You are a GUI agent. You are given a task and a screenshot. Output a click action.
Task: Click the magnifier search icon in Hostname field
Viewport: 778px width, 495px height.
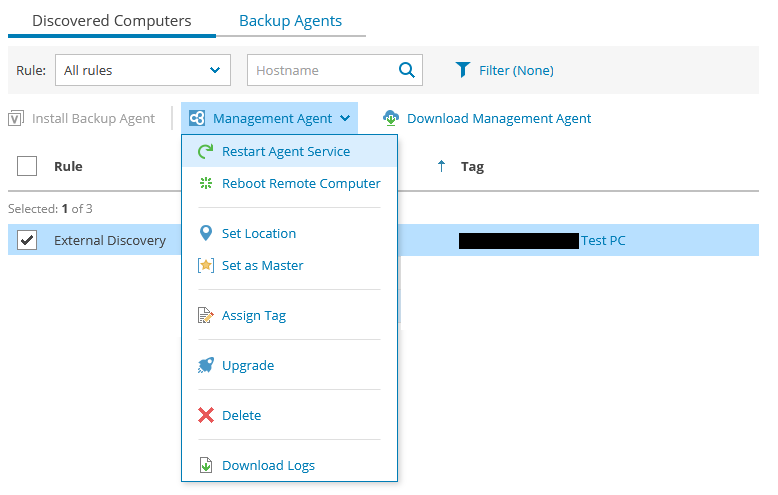(x=407, y=70)
